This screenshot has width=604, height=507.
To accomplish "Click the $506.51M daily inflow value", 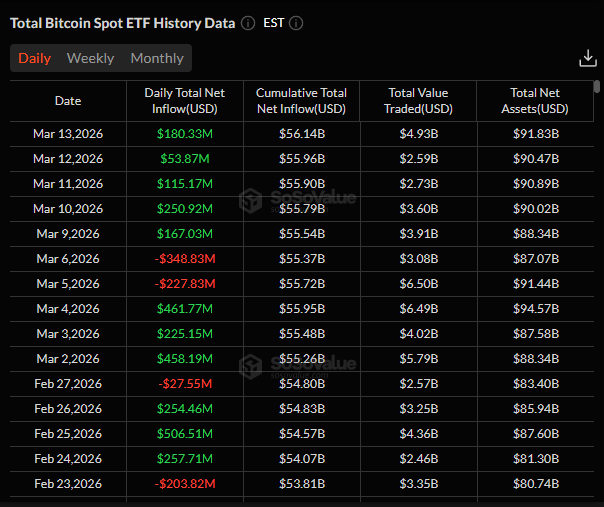I will 185,434.
